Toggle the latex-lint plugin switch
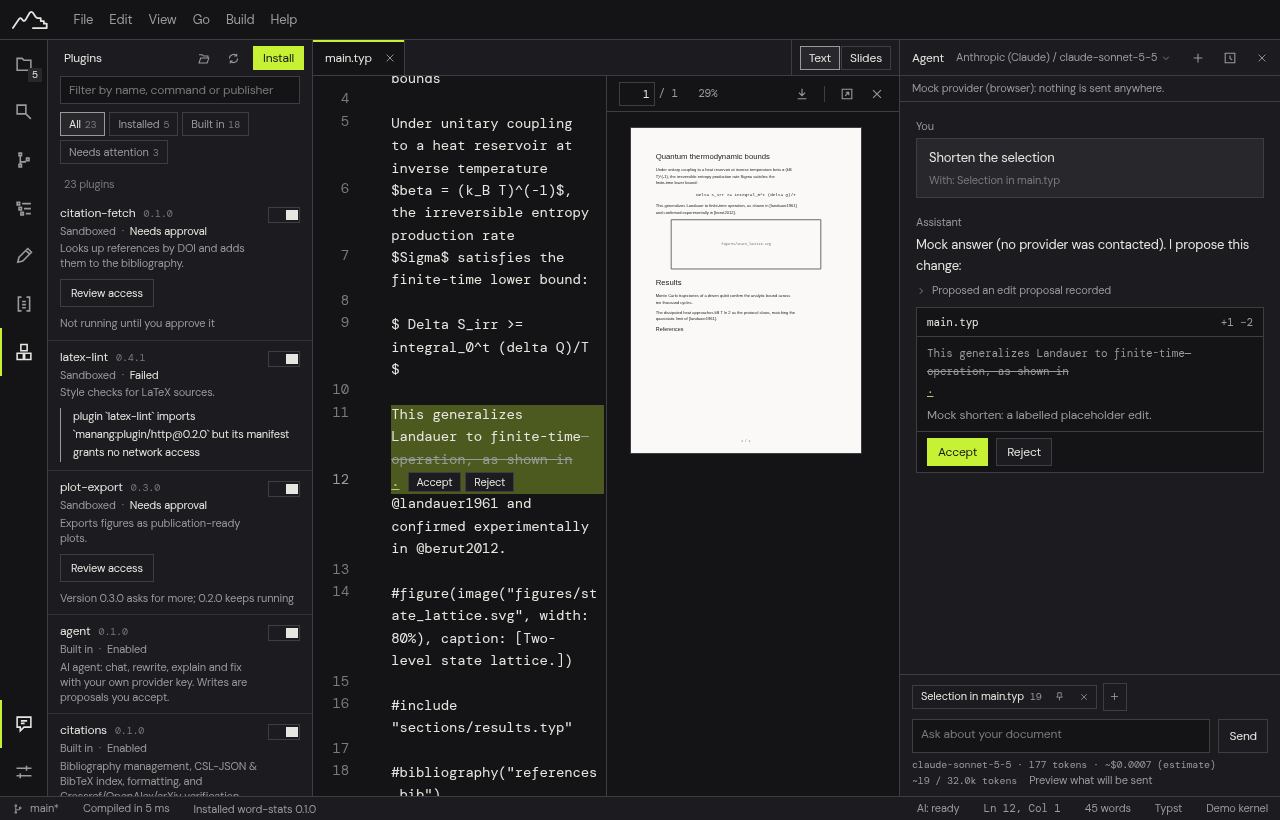This screenshot has width=1280, height=820. click(x=284, y=359)
